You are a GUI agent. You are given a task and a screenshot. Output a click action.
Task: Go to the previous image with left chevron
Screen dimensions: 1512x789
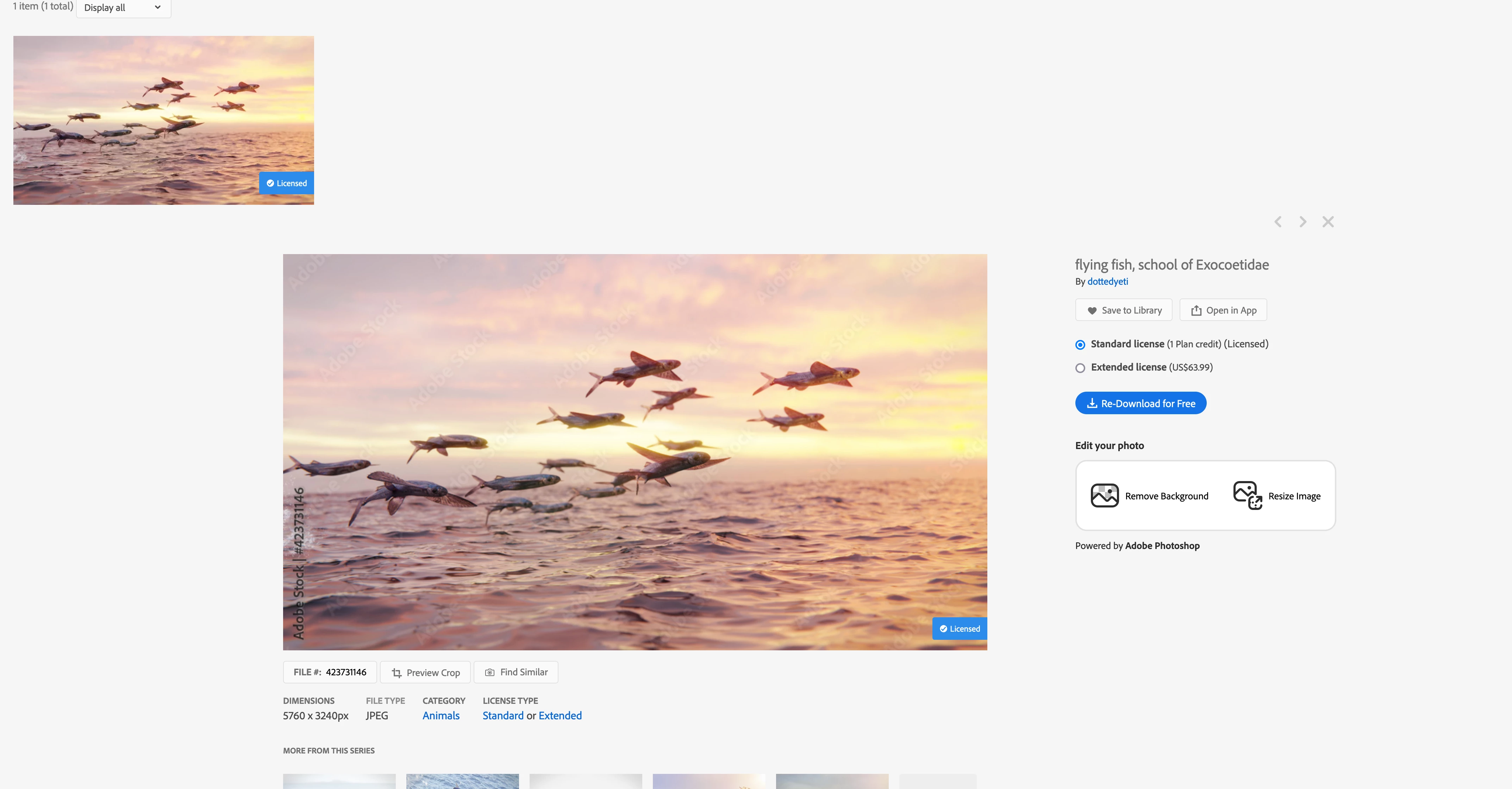(x=1278, y=222)
